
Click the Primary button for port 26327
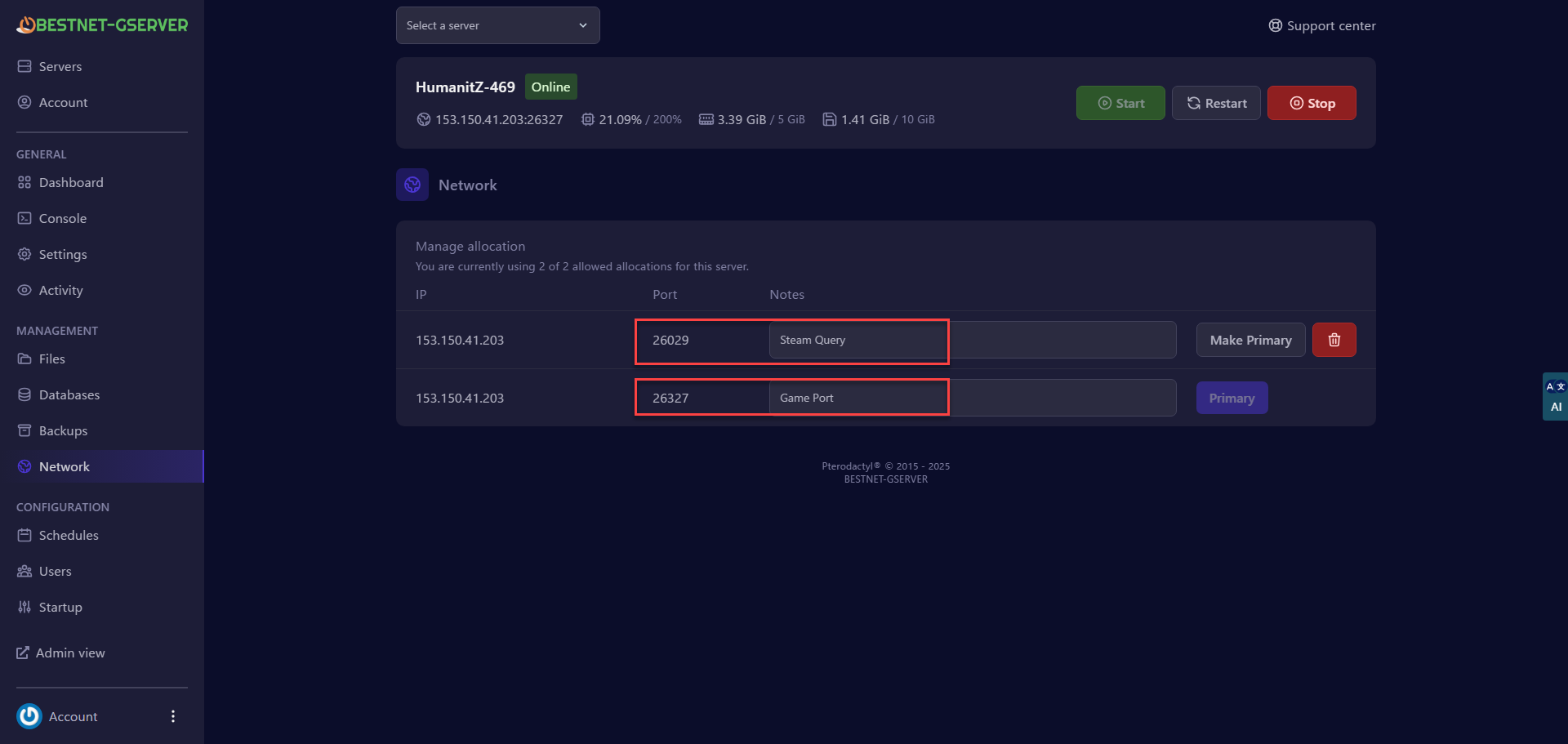[x=1232, y=398]
